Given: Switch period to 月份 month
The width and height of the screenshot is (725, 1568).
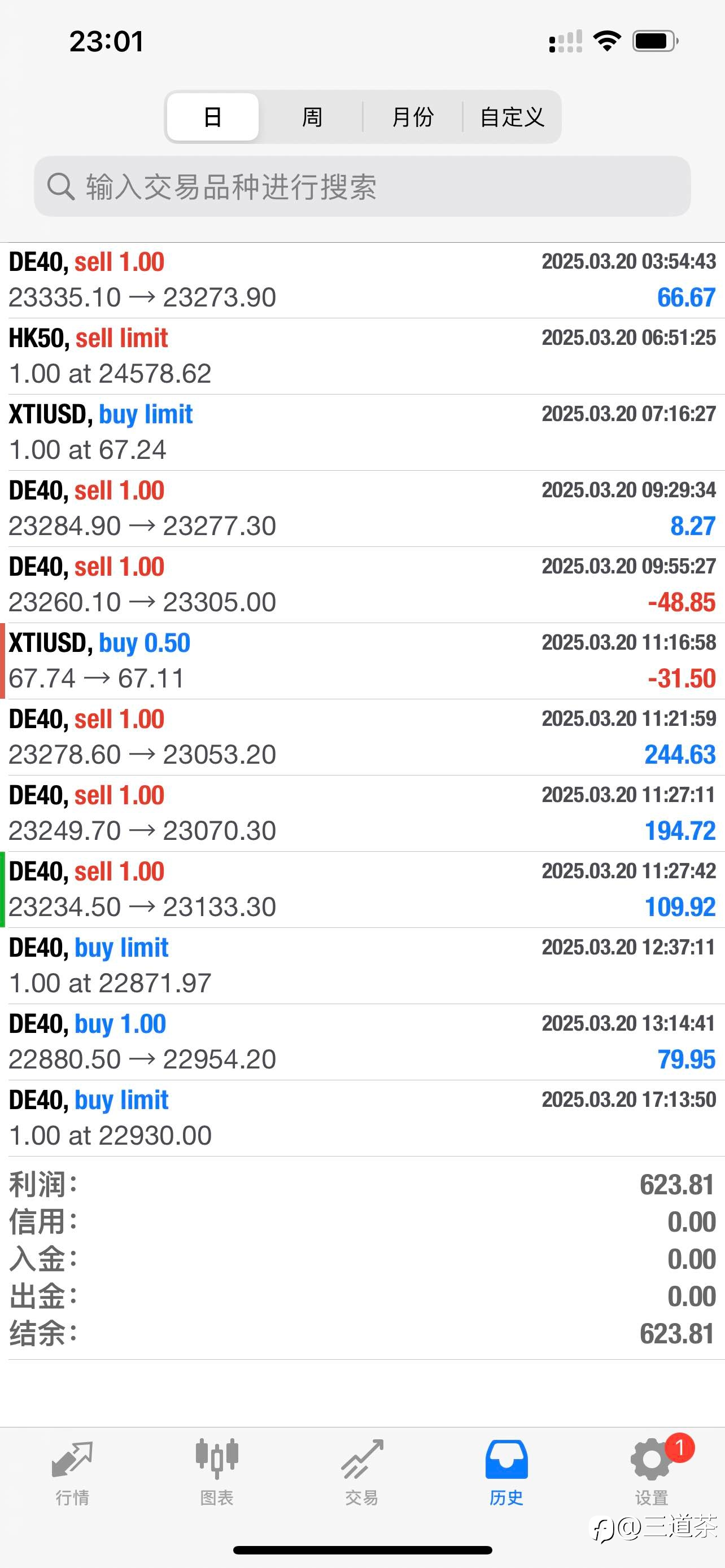Looking at the screenshot, I should coord(413,117).
